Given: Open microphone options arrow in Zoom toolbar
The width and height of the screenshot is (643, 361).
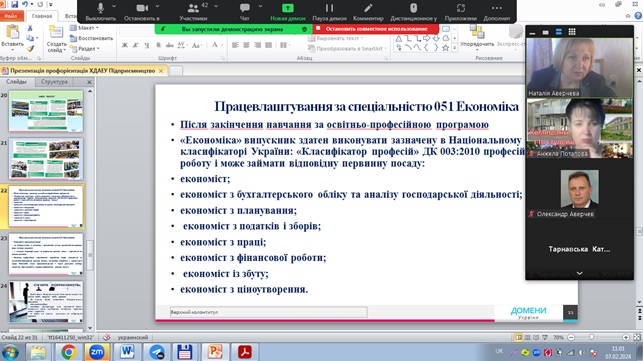Looking at the screenshot, I should click(x=114, y=6).
